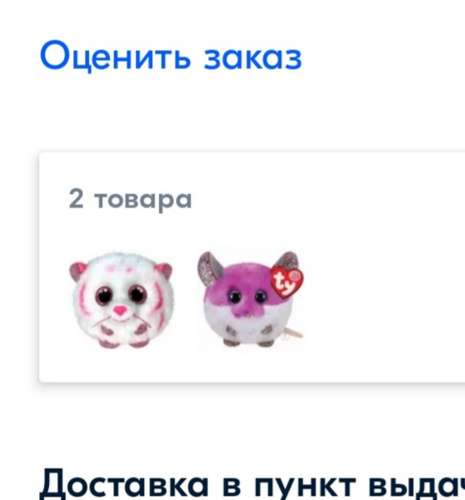The width and height of the screenshot is (465, 500).
Task: Click the Доставка в пункт выдачи heading
Action: pos(252,483)
